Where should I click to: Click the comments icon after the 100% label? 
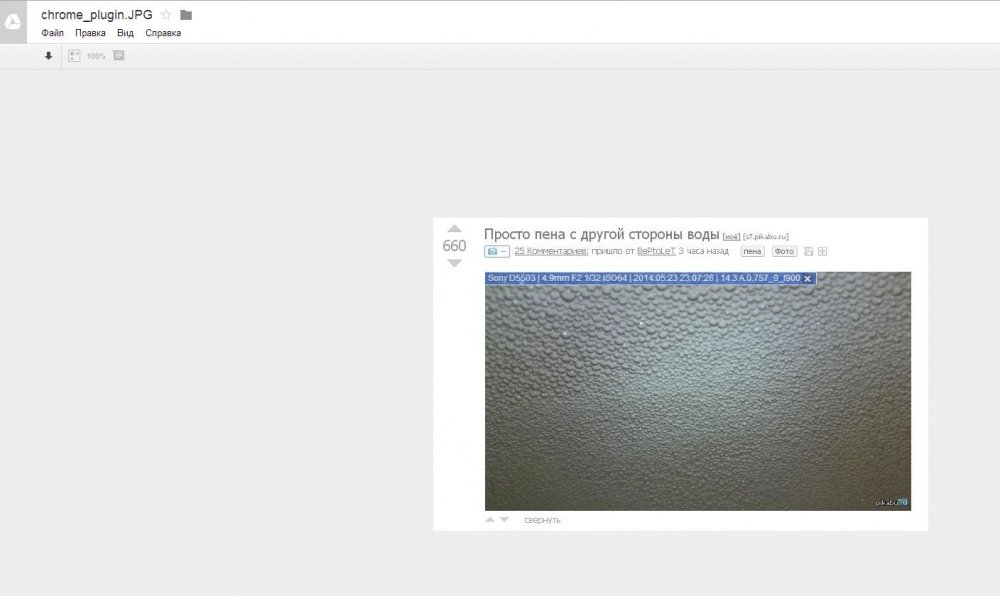tap(119, 55)
